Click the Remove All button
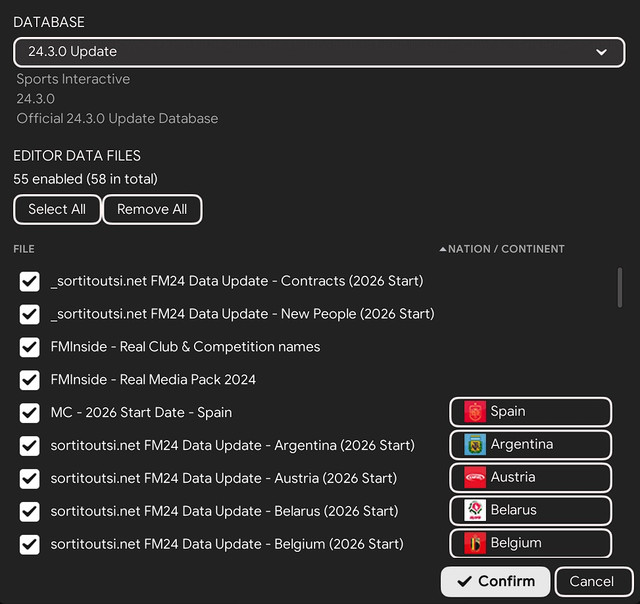The width and height of the screenshot is (640, 604). point(152,209)
